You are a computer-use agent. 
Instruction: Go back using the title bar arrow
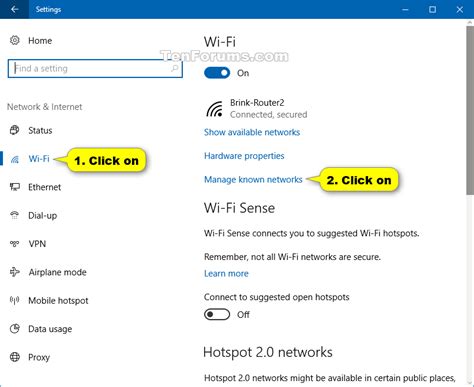[x=14, y=9]
